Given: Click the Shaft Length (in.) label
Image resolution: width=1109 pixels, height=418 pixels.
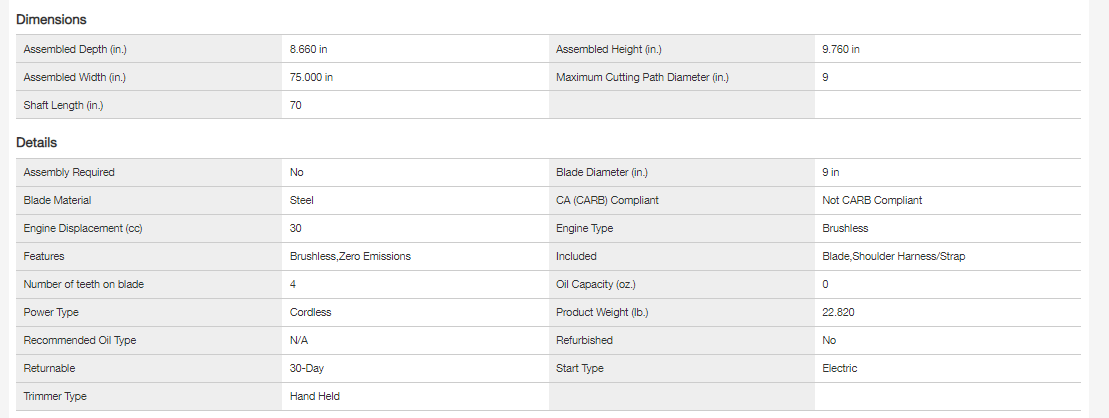Looking at the screenshot, I should tap(66, 105).
